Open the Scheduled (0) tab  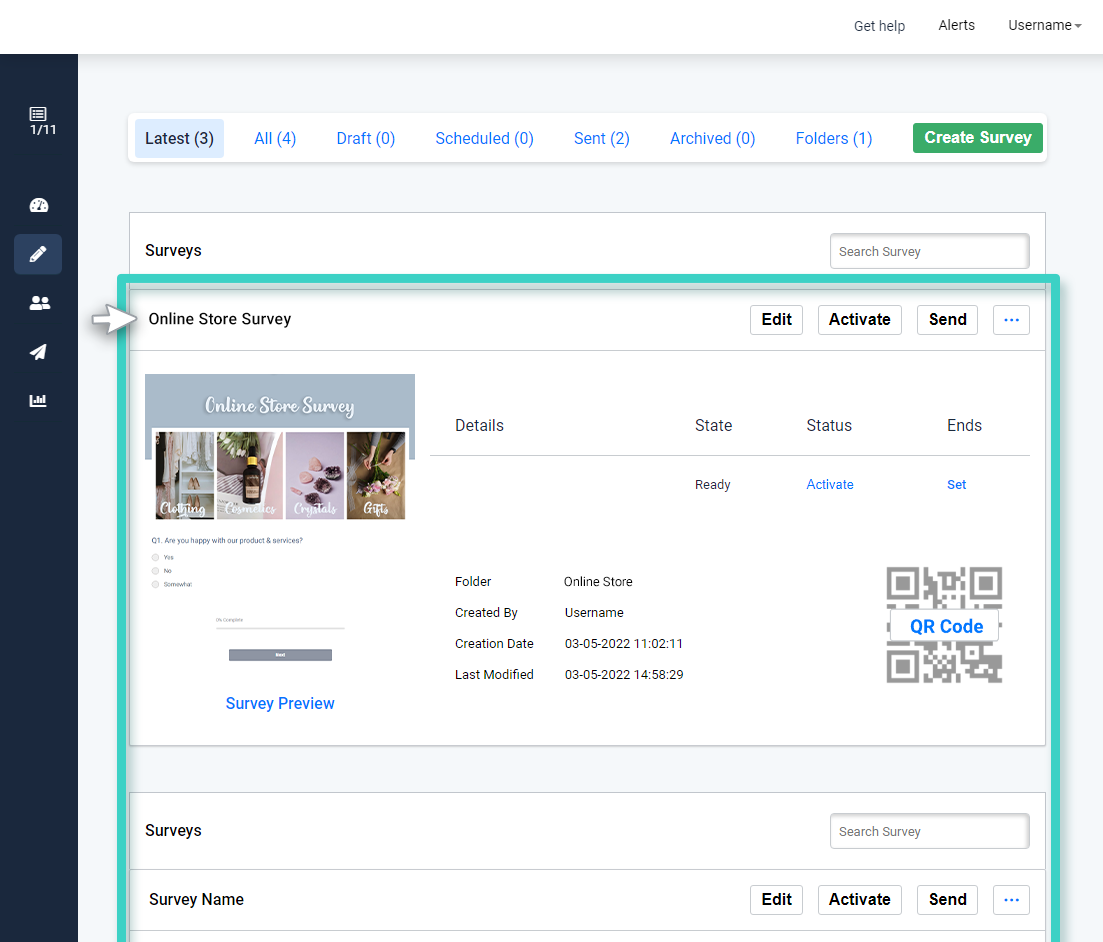tap(485, 139)
